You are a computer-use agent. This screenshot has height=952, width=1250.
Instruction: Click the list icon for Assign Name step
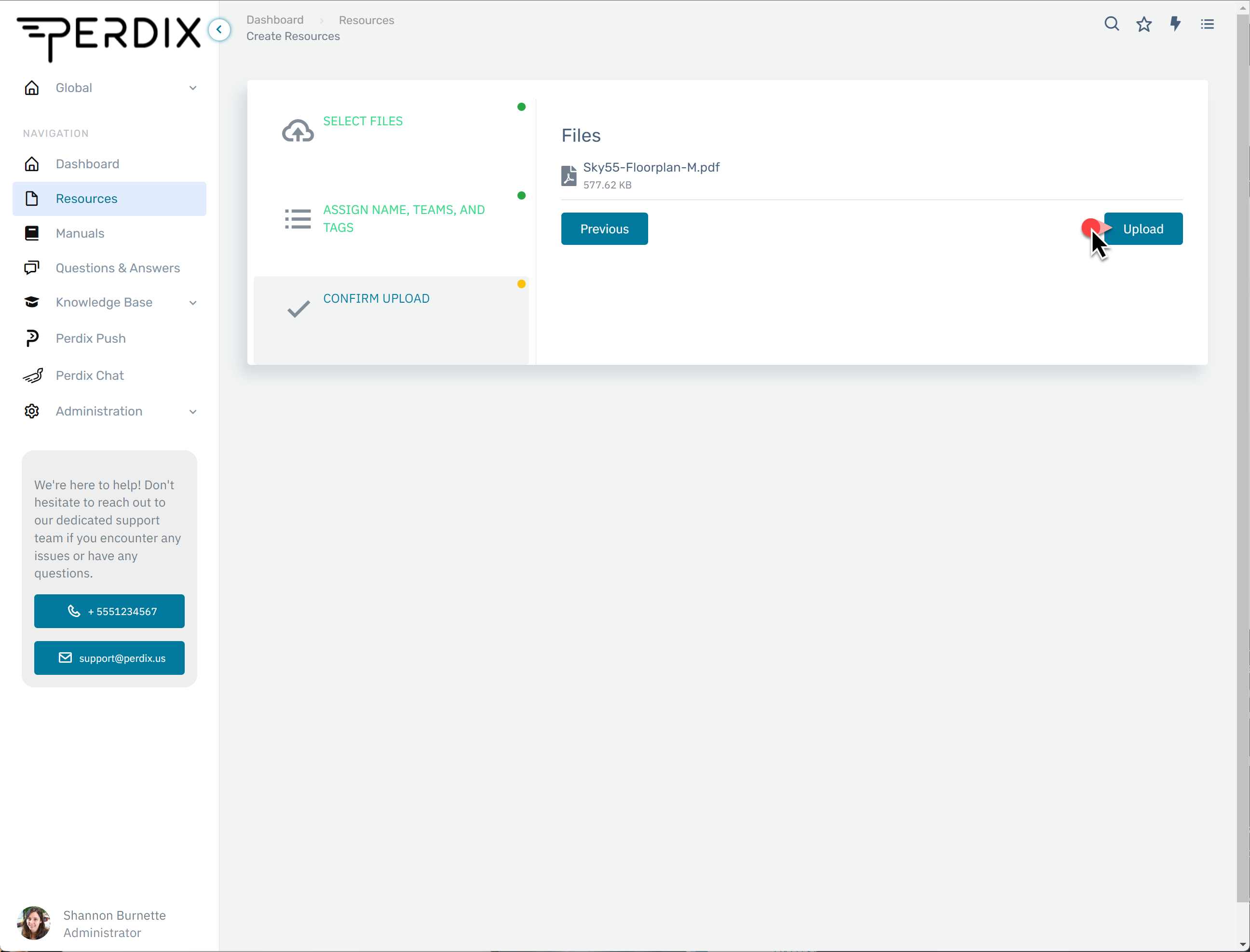[x=298, y=219]
